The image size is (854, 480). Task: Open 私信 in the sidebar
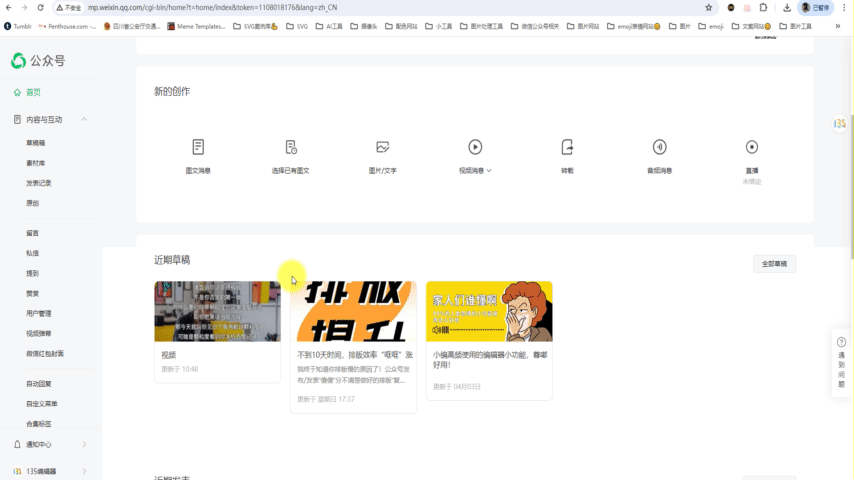pos(33,253)
